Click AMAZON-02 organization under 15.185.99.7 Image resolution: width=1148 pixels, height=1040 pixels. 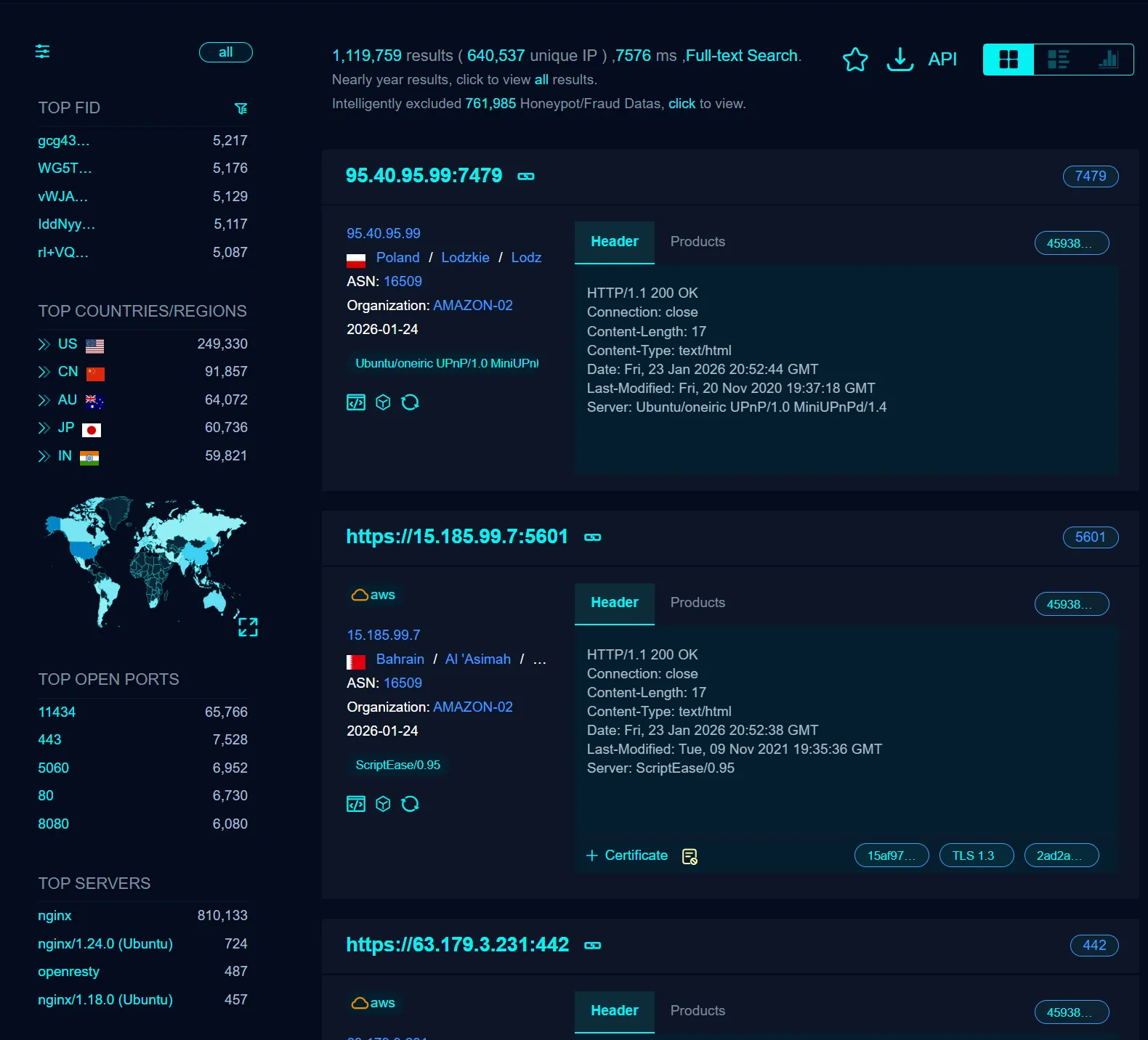(473, 707)
